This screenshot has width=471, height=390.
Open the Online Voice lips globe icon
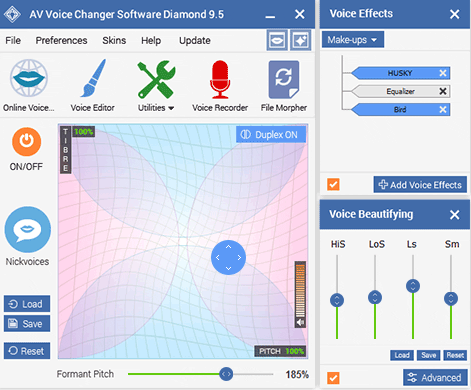[29, 79]
